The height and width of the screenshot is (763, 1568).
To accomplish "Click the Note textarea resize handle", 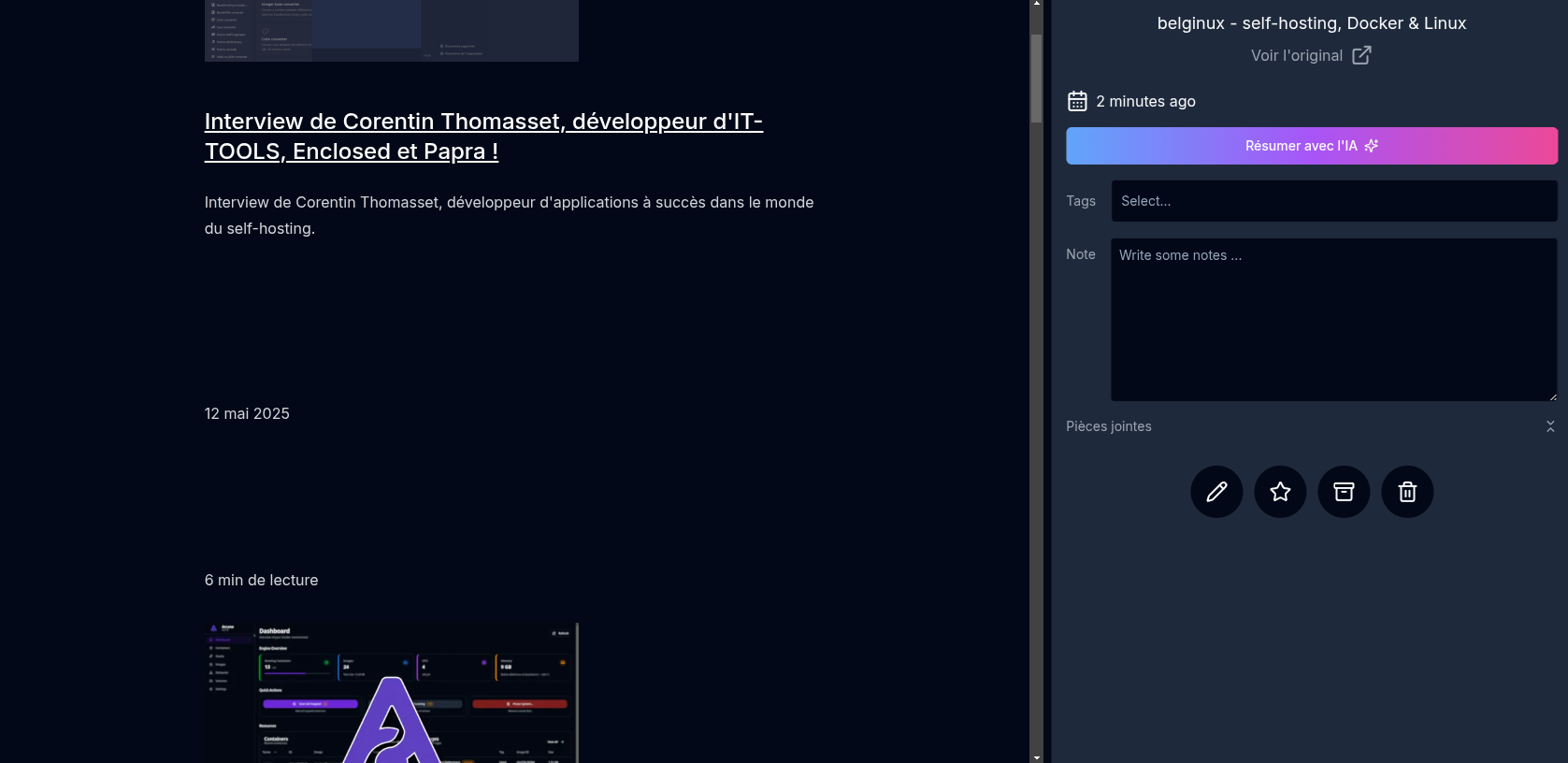I will (x=1552, y=396).
